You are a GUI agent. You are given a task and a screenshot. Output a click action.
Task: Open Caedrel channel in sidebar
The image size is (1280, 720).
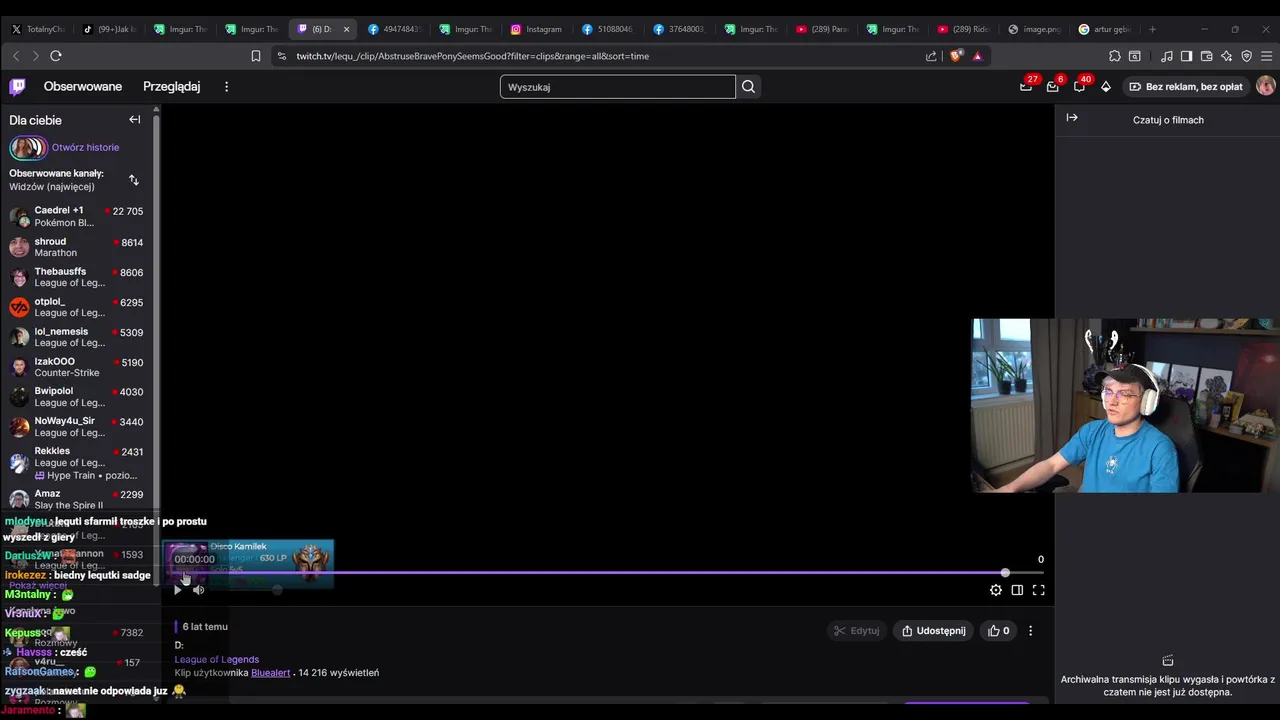tap(77, 217)
